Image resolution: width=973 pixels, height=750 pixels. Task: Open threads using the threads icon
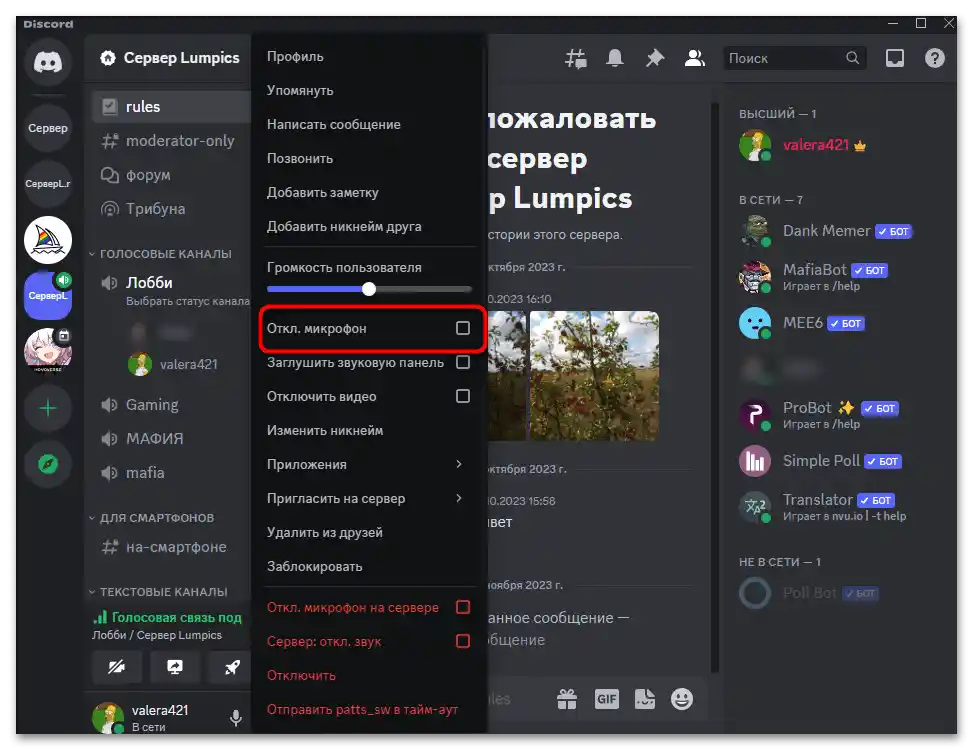pos(575,58)
